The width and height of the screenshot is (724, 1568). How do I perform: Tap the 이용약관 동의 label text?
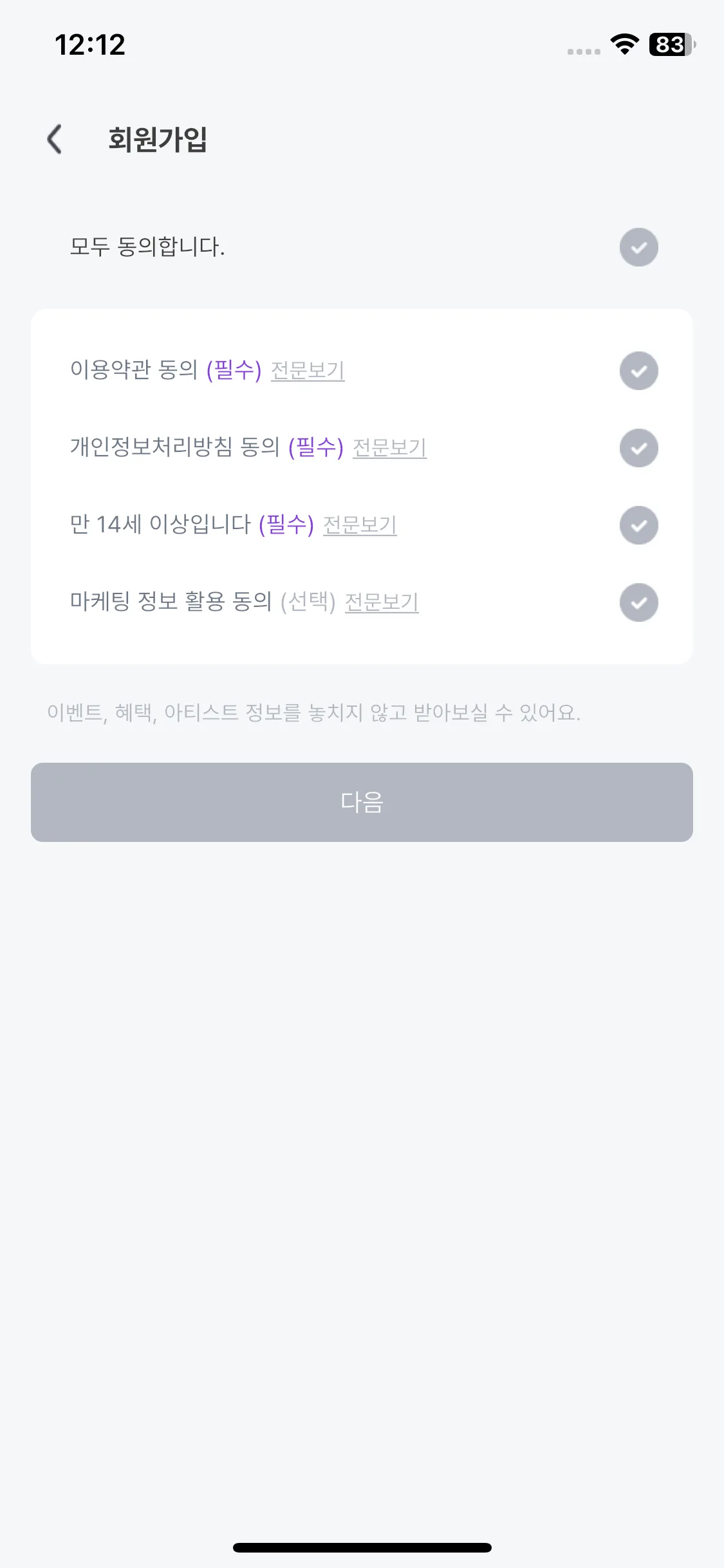pos(134,370)
